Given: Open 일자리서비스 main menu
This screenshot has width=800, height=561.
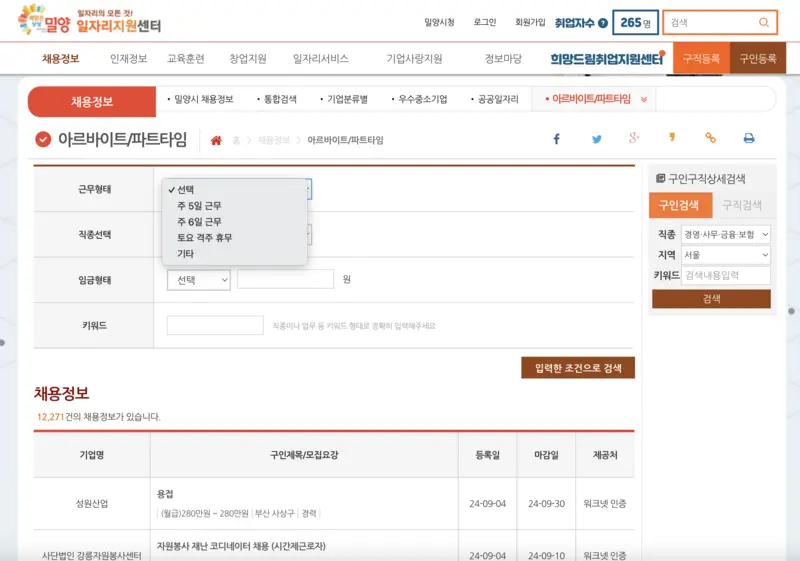Looking at the screenshot, I should point(320,59).
